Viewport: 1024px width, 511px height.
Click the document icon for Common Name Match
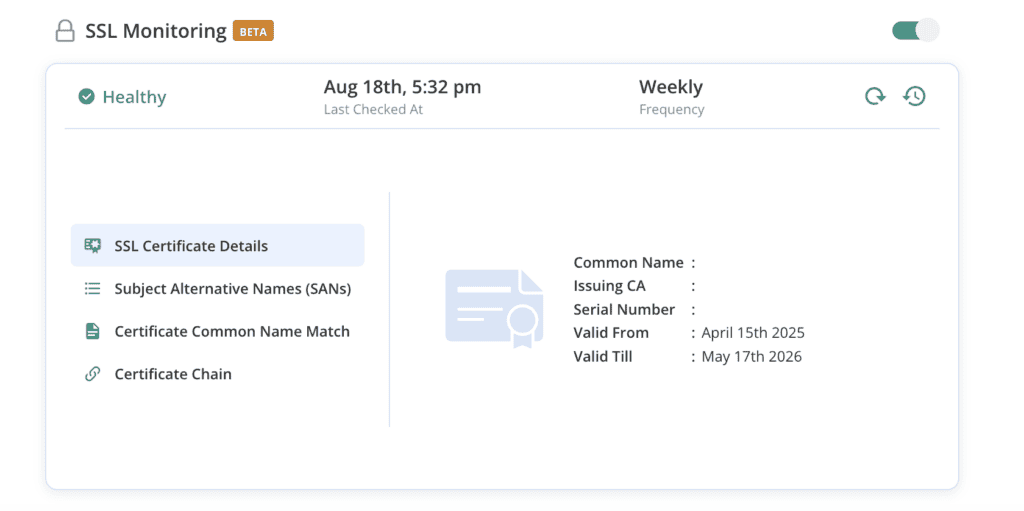point(93,331)
